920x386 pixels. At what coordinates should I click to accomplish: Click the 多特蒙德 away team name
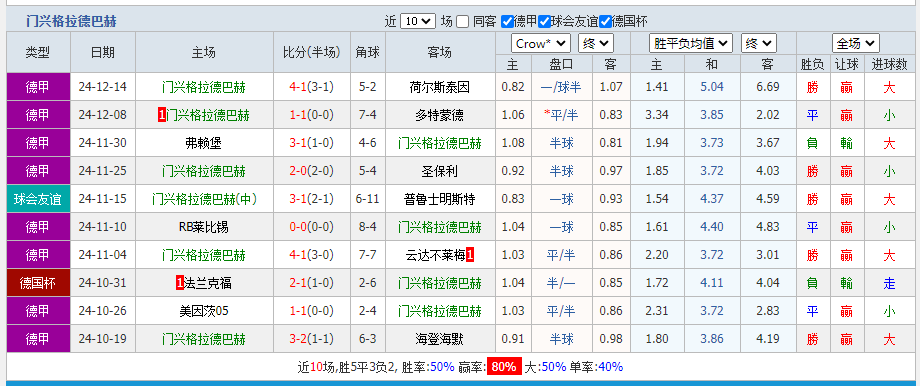coord(440,115)
